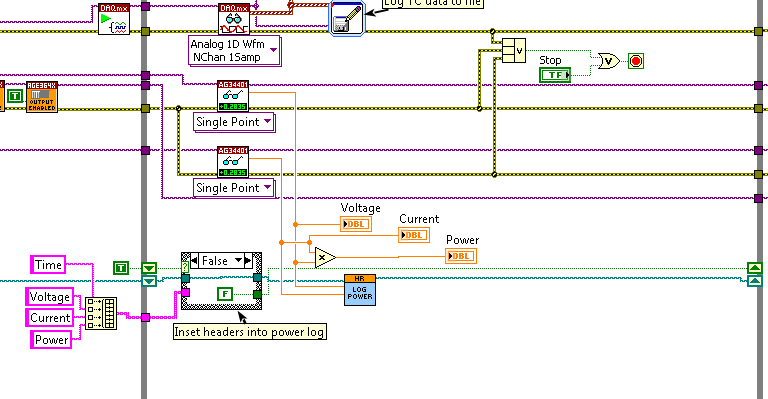Viewport: 768px width, 399px height.
Task: Select the LOG POWER subVI icon
Action: (x=360, y=290)
